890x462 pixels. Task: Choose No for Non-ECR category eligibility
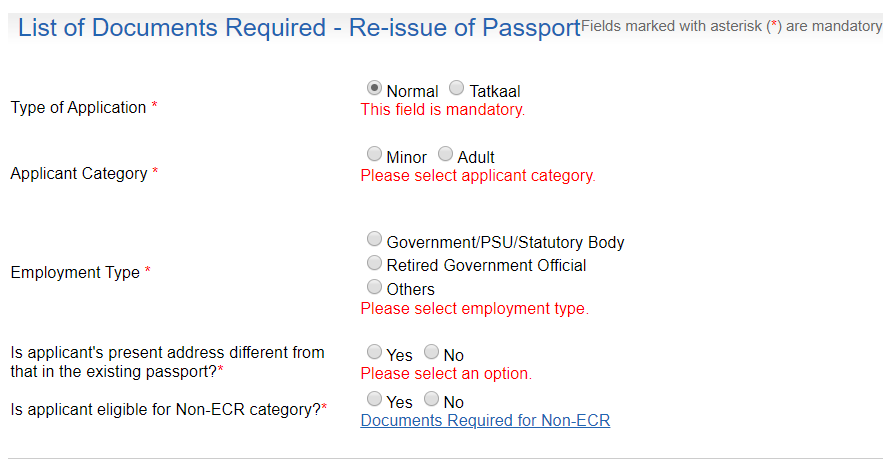coord(431,399)
